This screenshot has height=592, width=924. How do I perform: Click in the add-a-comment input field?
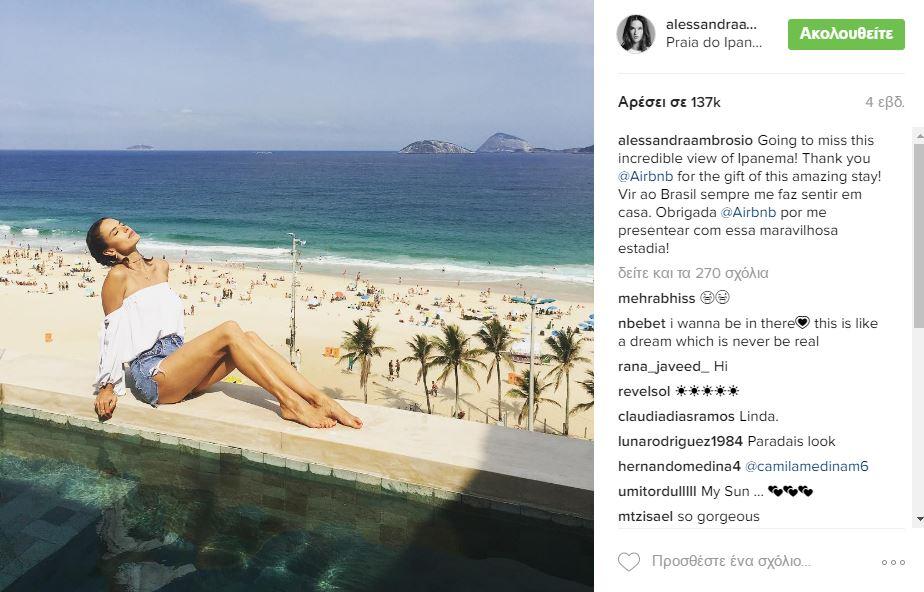(x=731, y=561)
